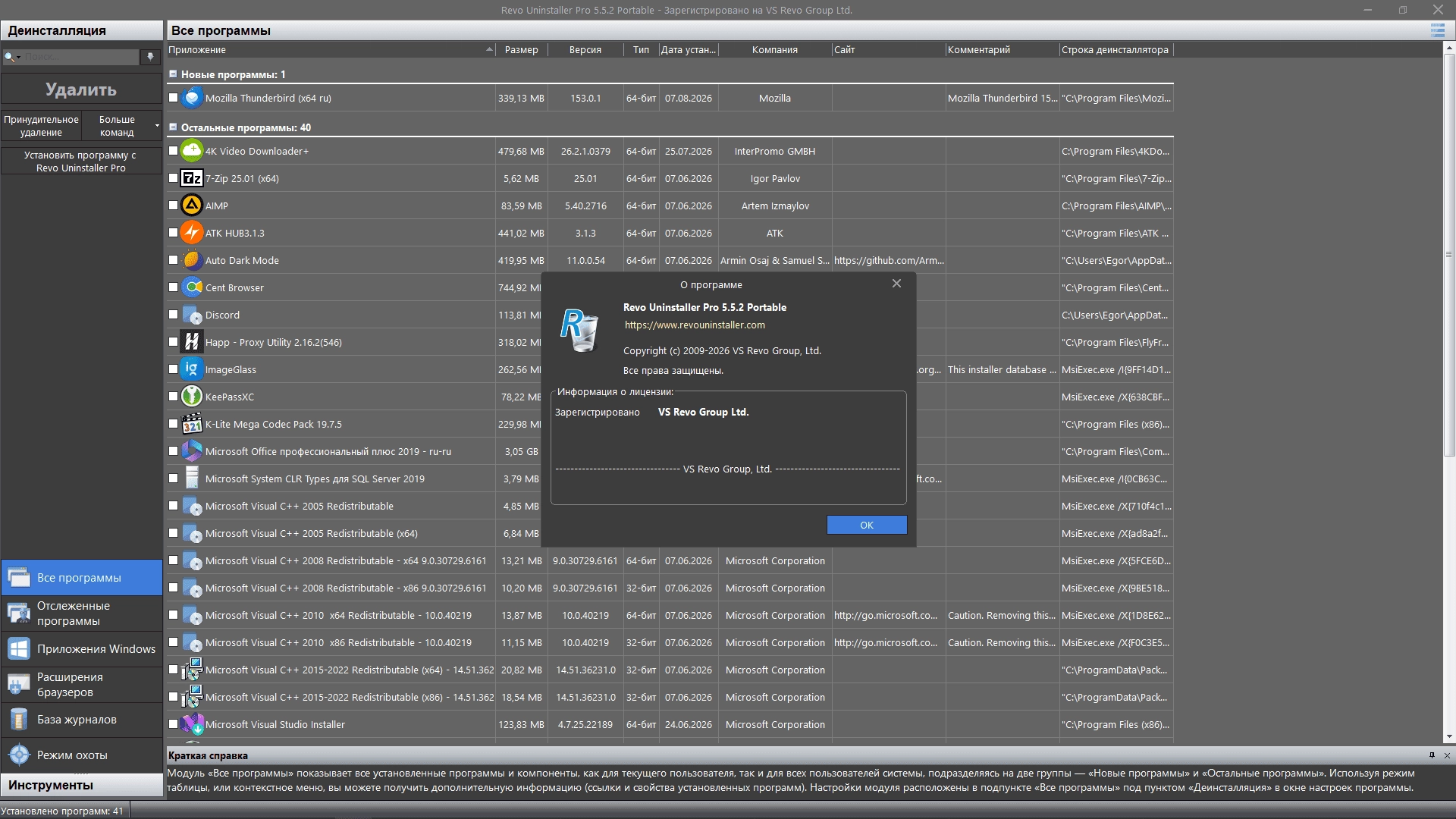Sort list by Дата установки column header
The height and width of the screenshot is (819, 1456).
(x=689, y=50)
